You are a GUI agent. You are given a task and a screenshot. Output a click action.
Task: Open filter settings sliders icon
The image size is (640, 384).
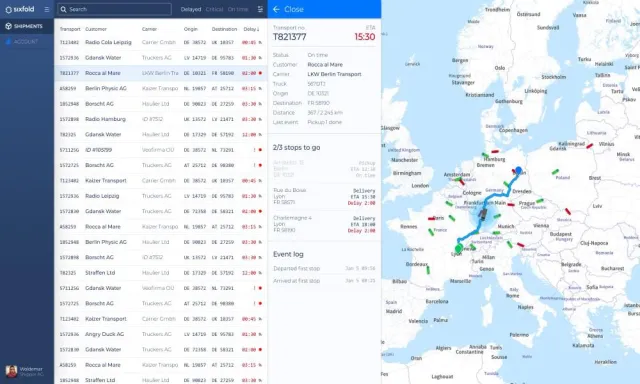(x=260, y=9)
